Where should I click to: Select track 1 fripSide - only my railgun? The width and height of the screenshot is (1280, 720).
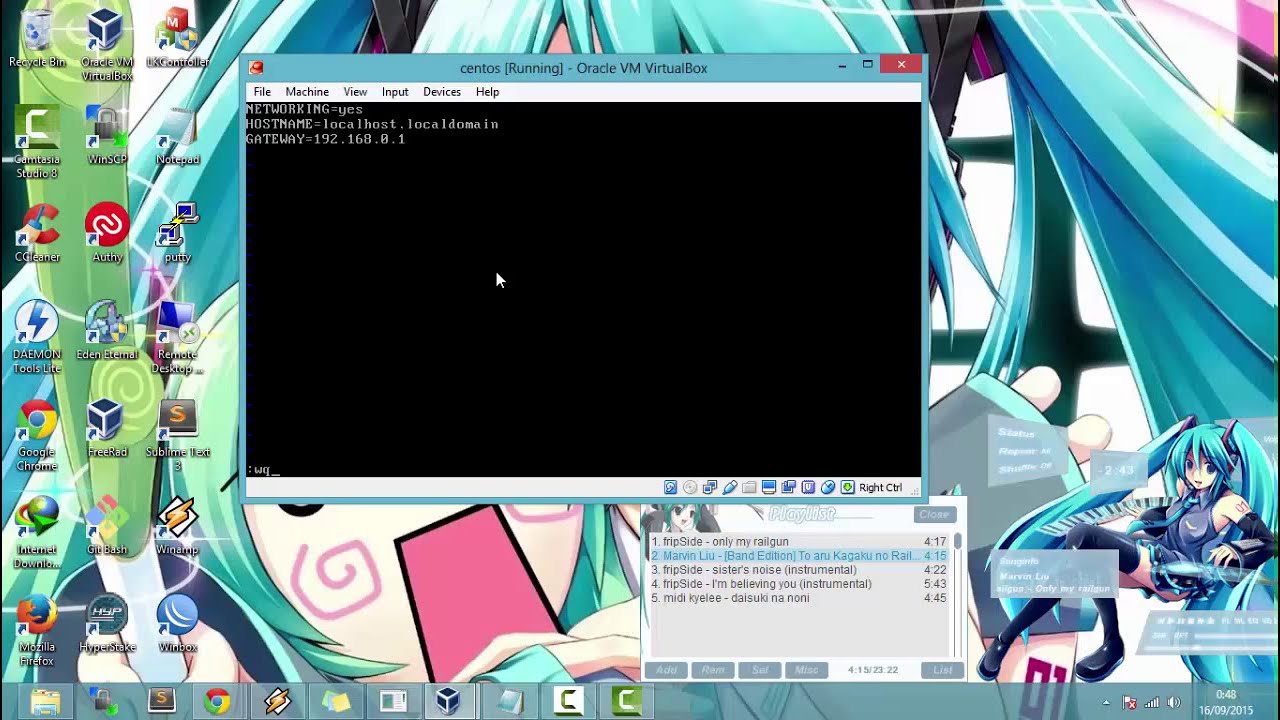point(799,542)
